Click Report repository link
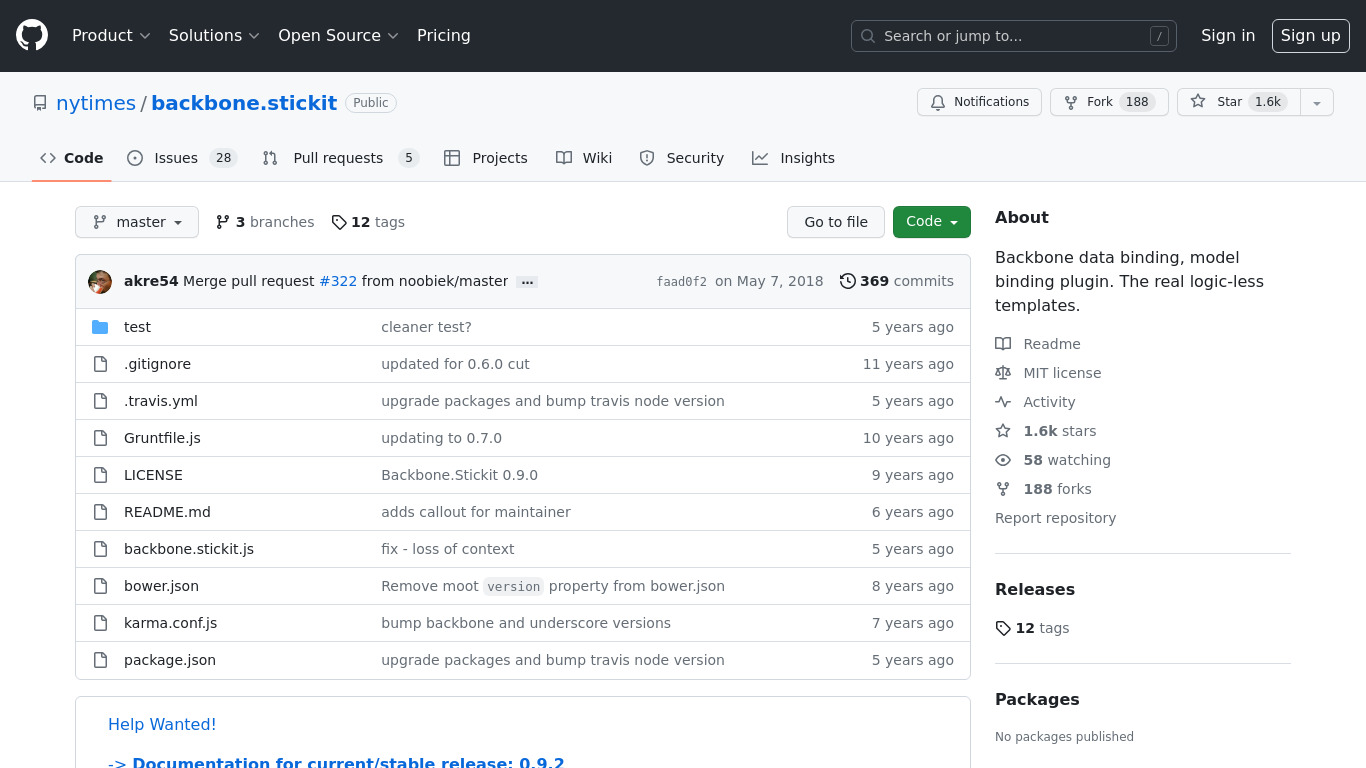Viewport: 1366px width, 768px height. pos(1055,518)
